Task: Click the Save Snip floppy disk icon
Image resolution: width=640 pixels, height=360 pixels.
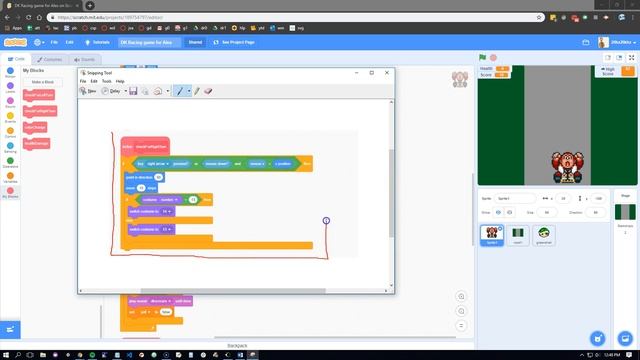Action: (133, 91)
